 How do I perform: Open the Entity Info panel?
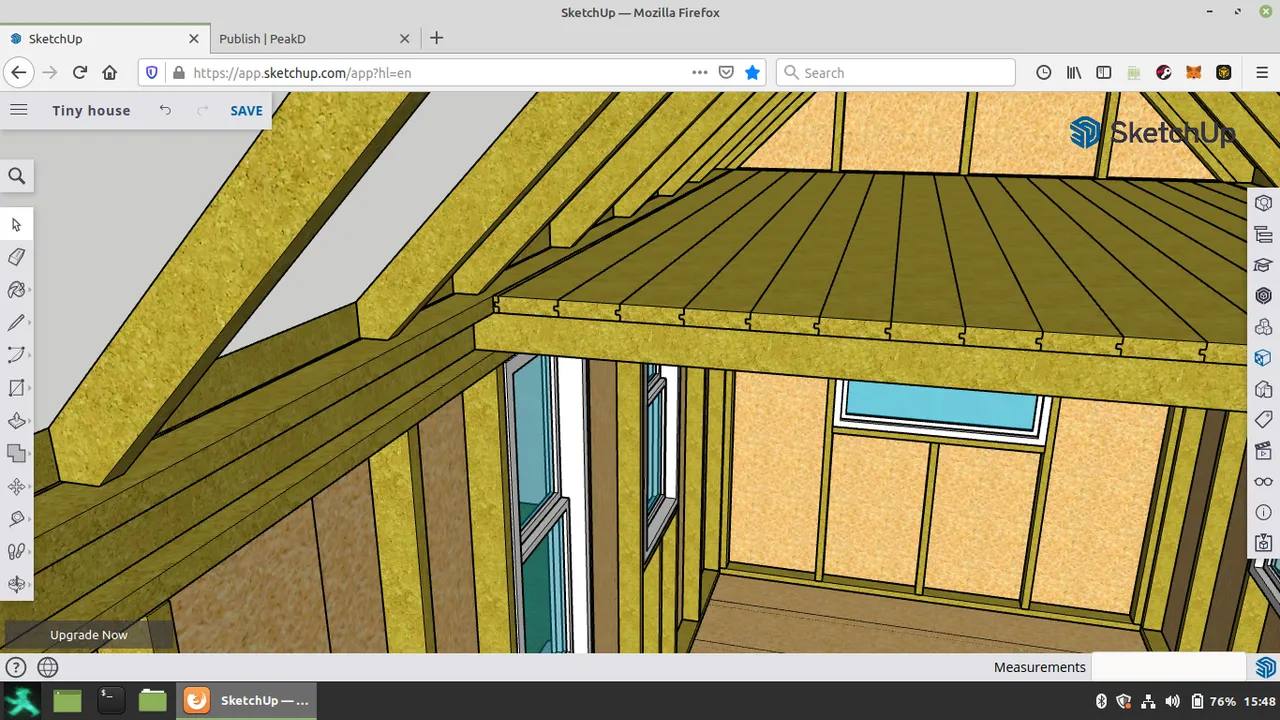(x=1264, y=202)
